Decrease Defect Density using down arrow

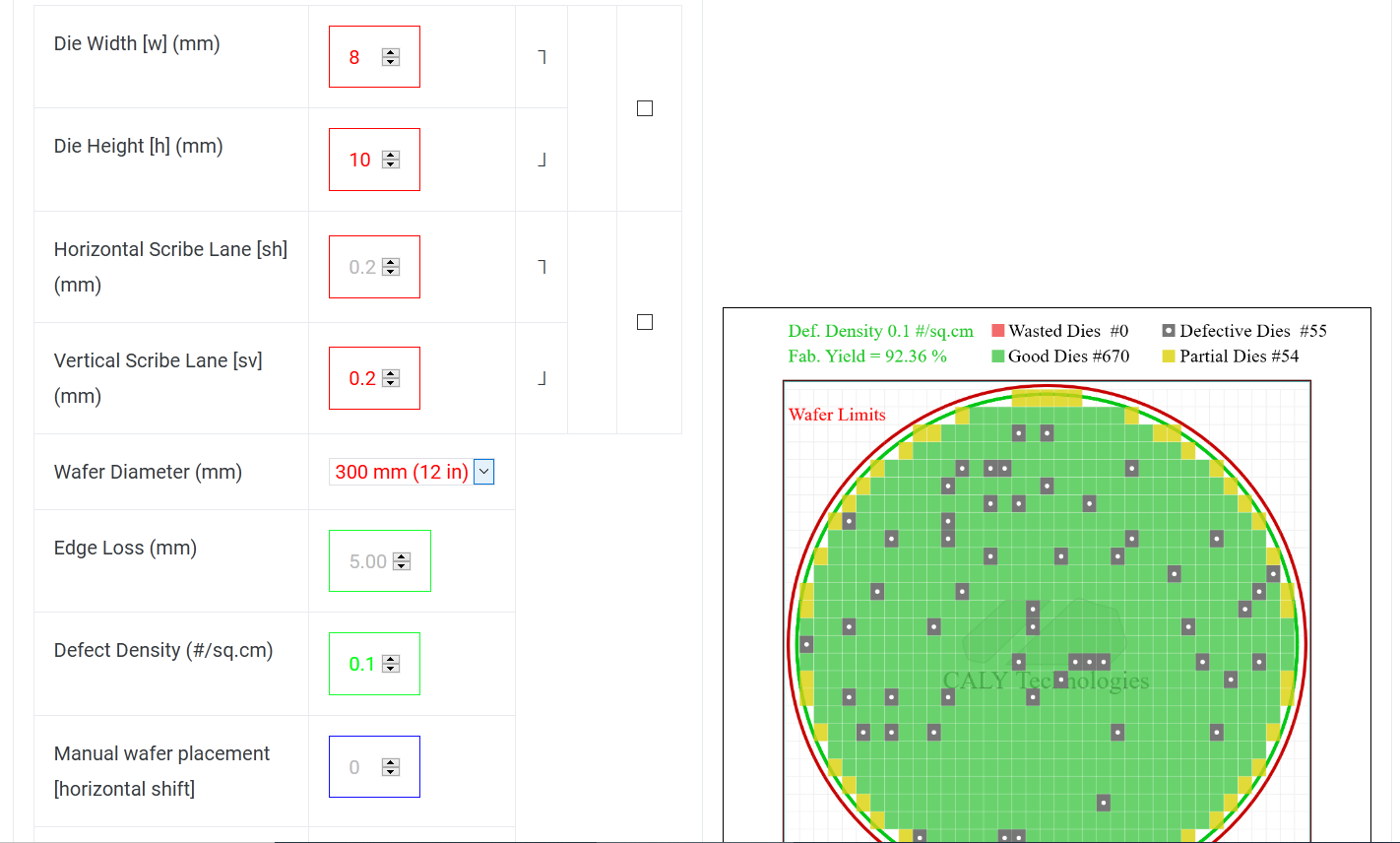(x=391, y=669)
